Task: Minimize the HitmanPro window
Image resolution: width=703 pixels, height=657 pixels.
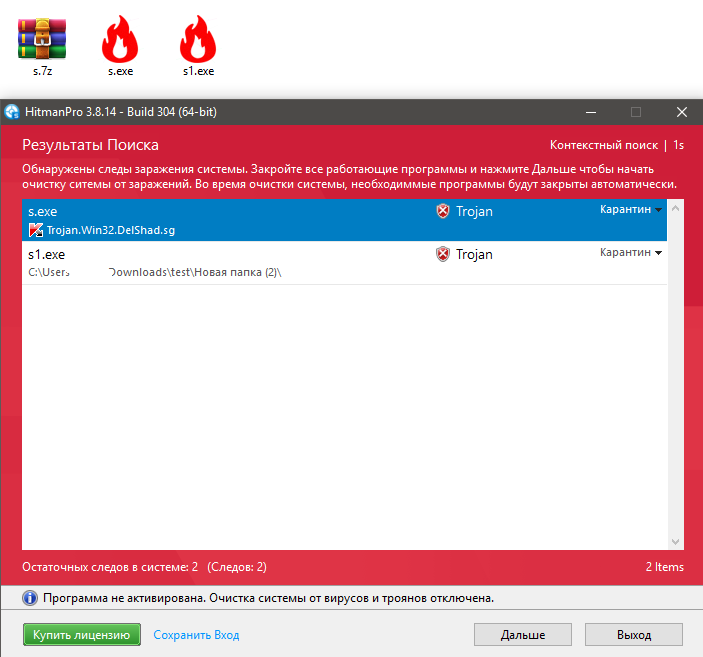Action: coord(591,112)
